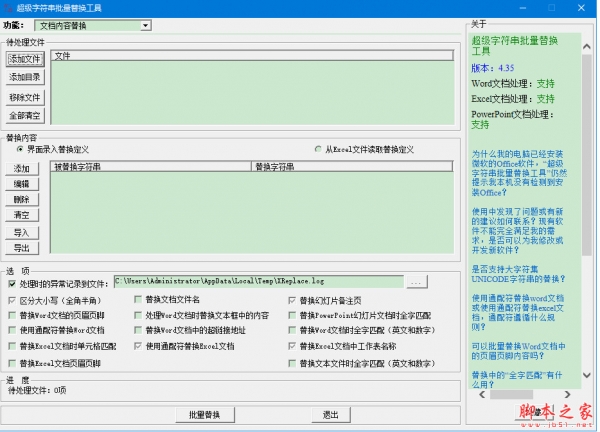Click the 替换字符串 column header
The height and width of the screenshot is (432, 600).
click(x=352, y=166)
